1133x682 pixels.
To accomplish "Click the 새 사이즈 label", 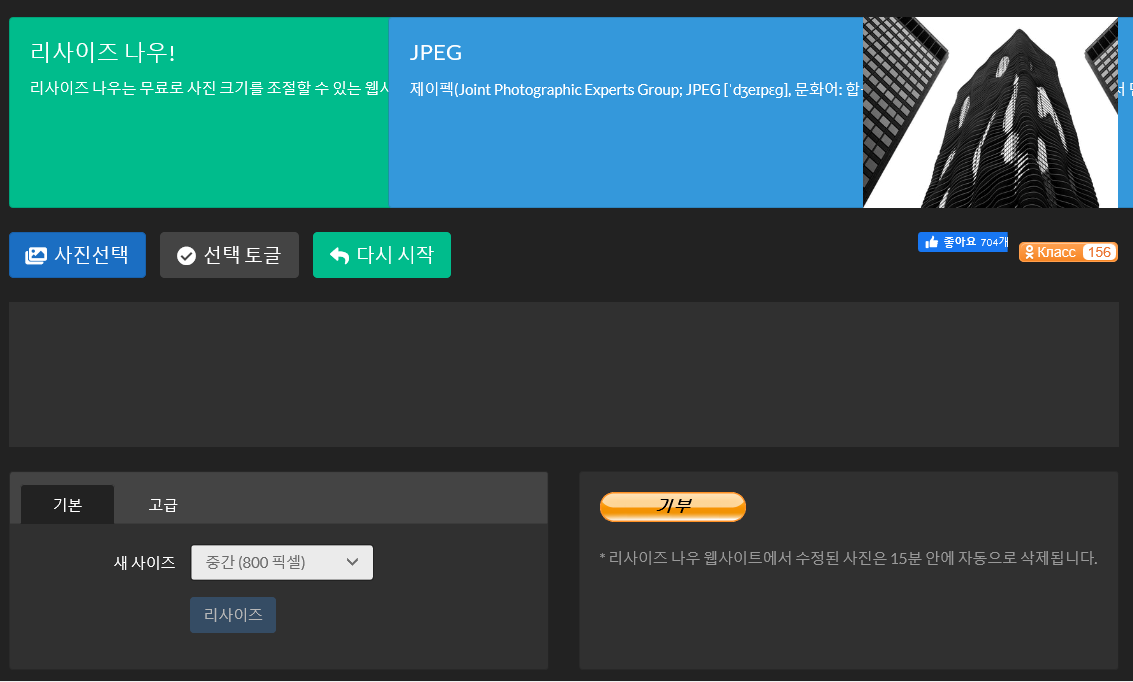I will click(x=145, y=562).
